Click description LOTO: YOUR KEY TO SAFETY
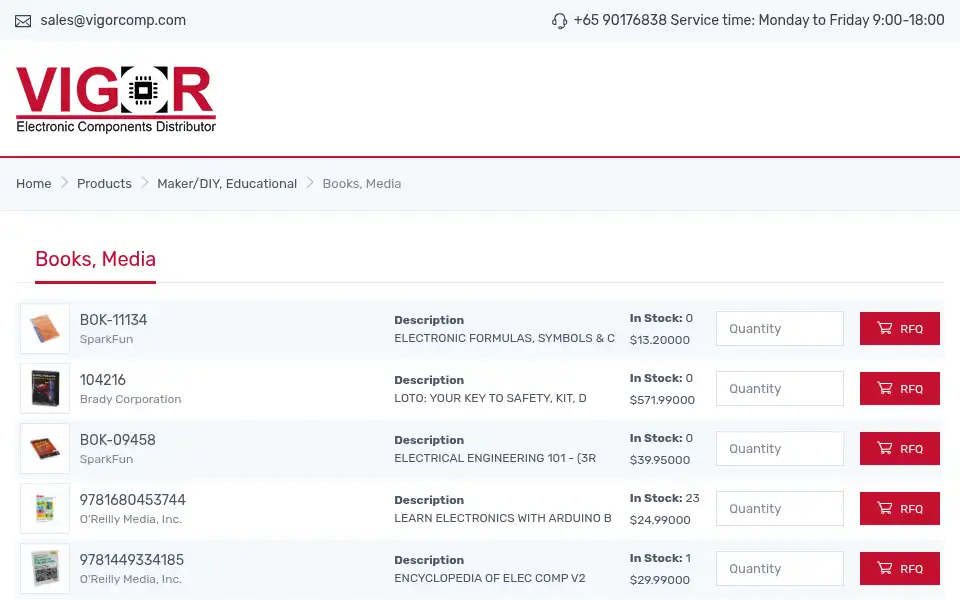Viewport: 960px width, 600px height. click(490, 398)
